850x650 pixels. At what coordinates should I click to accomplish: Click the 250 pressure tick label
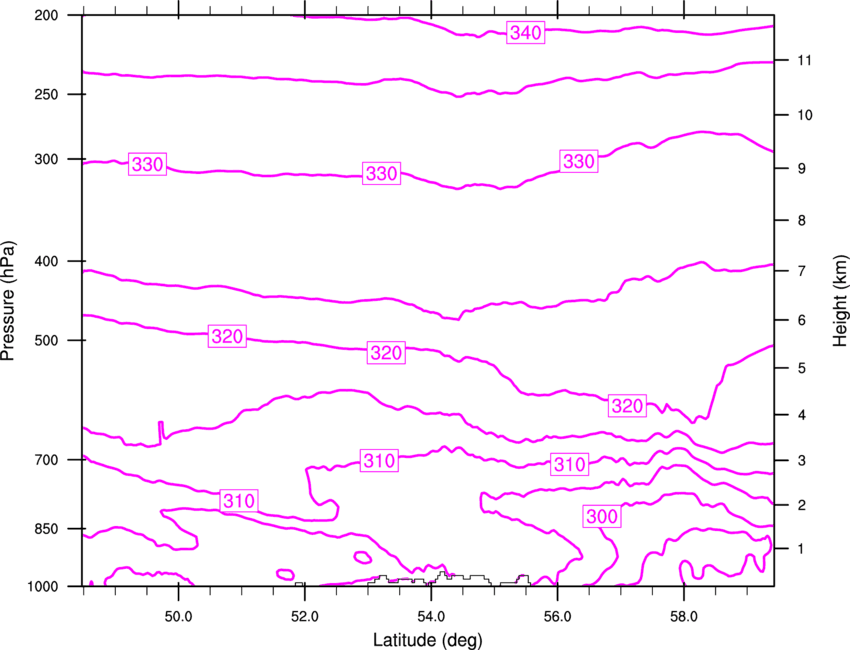click(46, 94)
